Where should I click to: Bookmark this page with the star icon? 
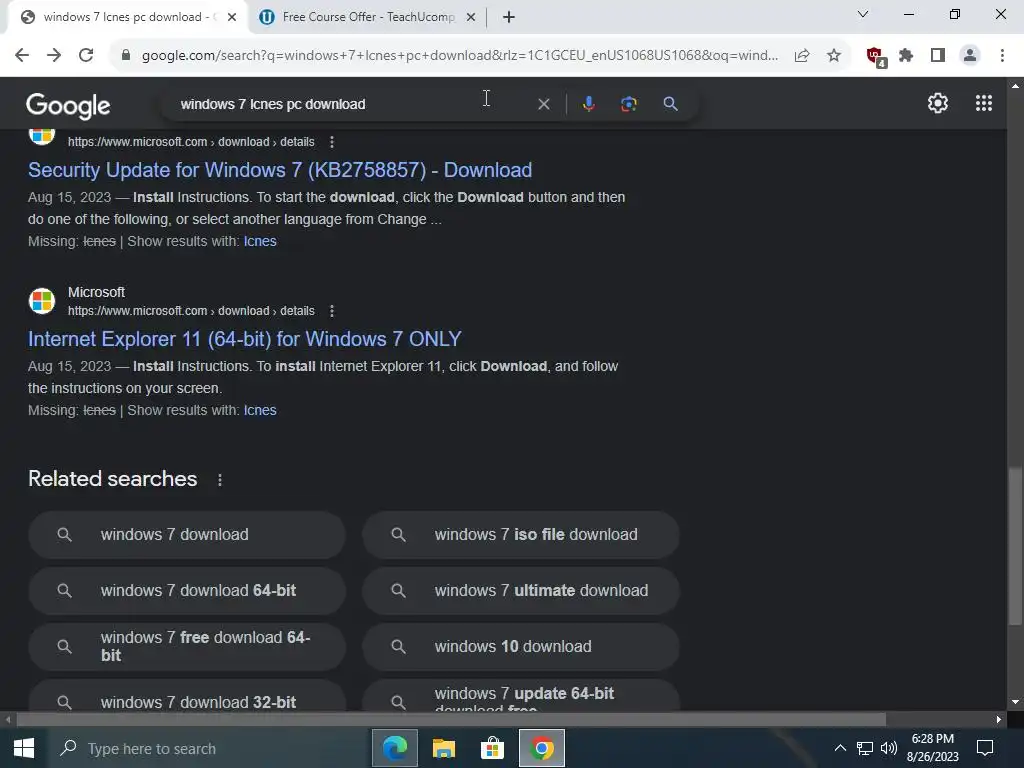(x=834, y=56)
